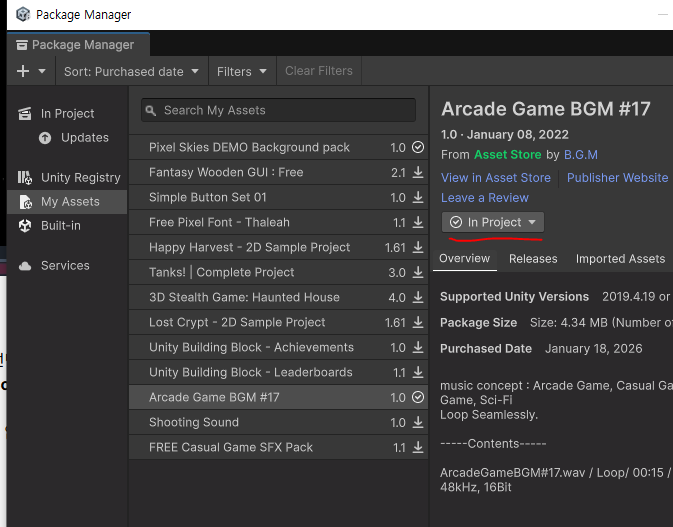Open the Asset Store link

click(x=507, y=154)
